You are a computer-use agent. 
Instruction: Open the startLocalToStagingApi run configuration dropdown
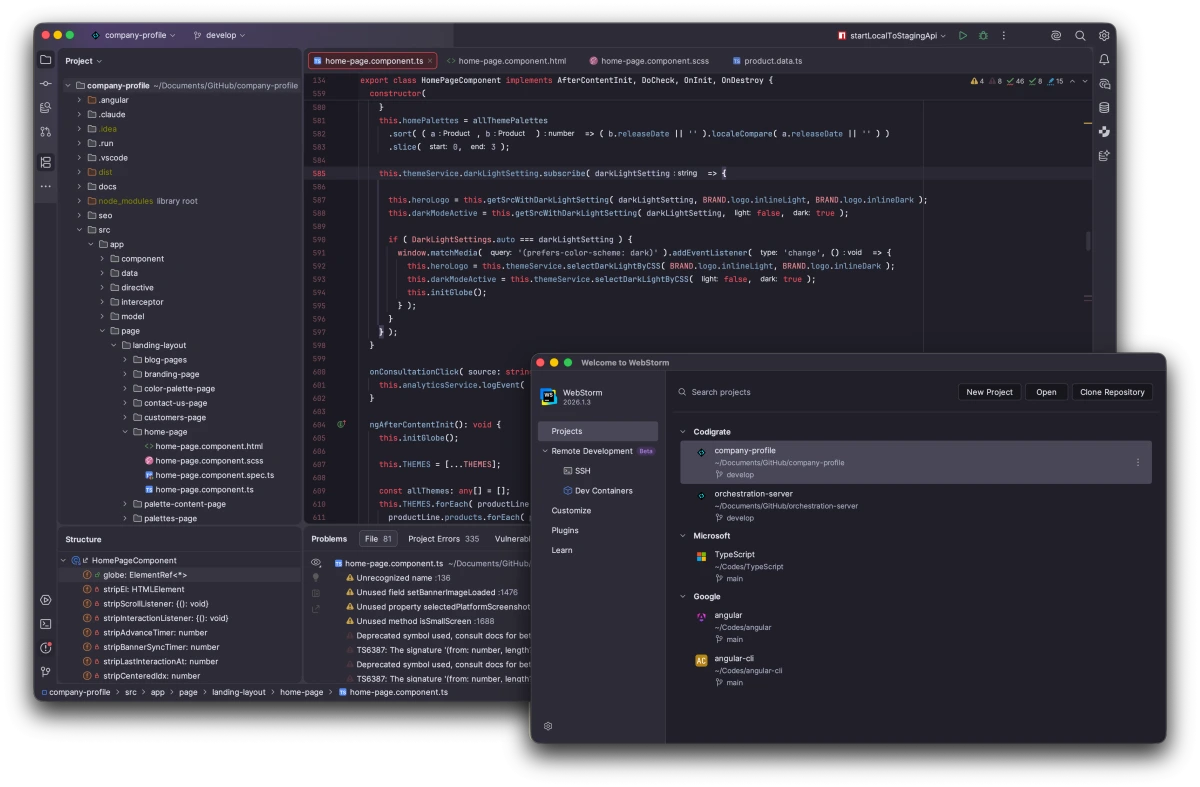click(x=892, y=35)
